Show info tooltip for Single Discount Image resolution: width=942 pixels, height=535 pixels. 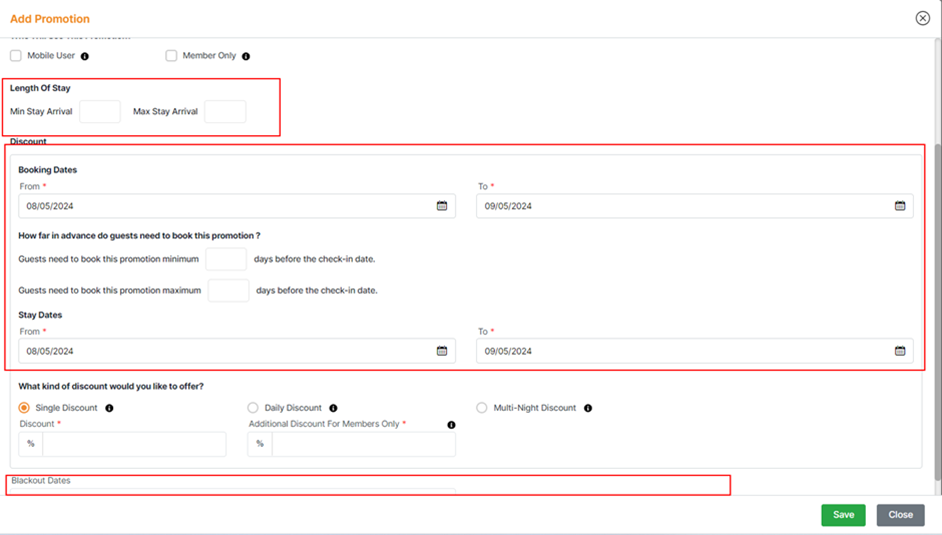(x=109, y=408)
